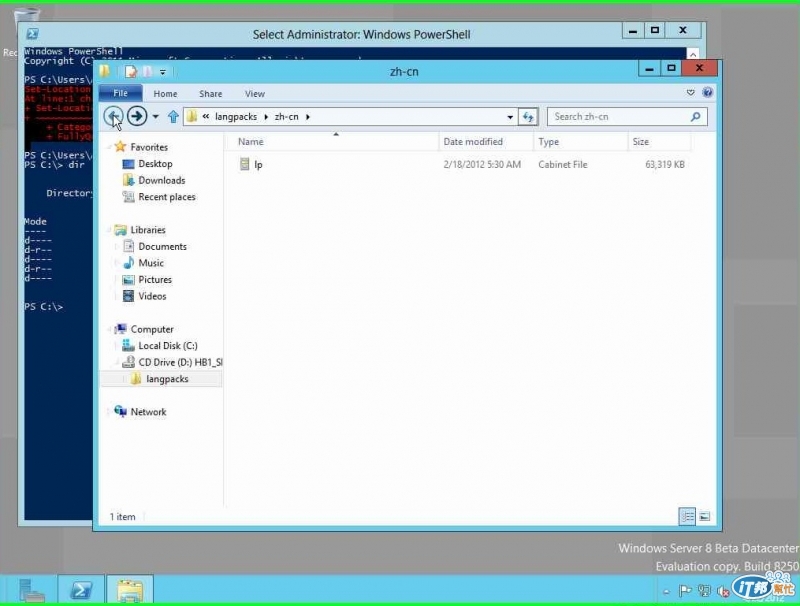The image size is (800, 606).
Task: Click PowerShell icon in PowerShell title bar
Action: [x=33, y=34]
